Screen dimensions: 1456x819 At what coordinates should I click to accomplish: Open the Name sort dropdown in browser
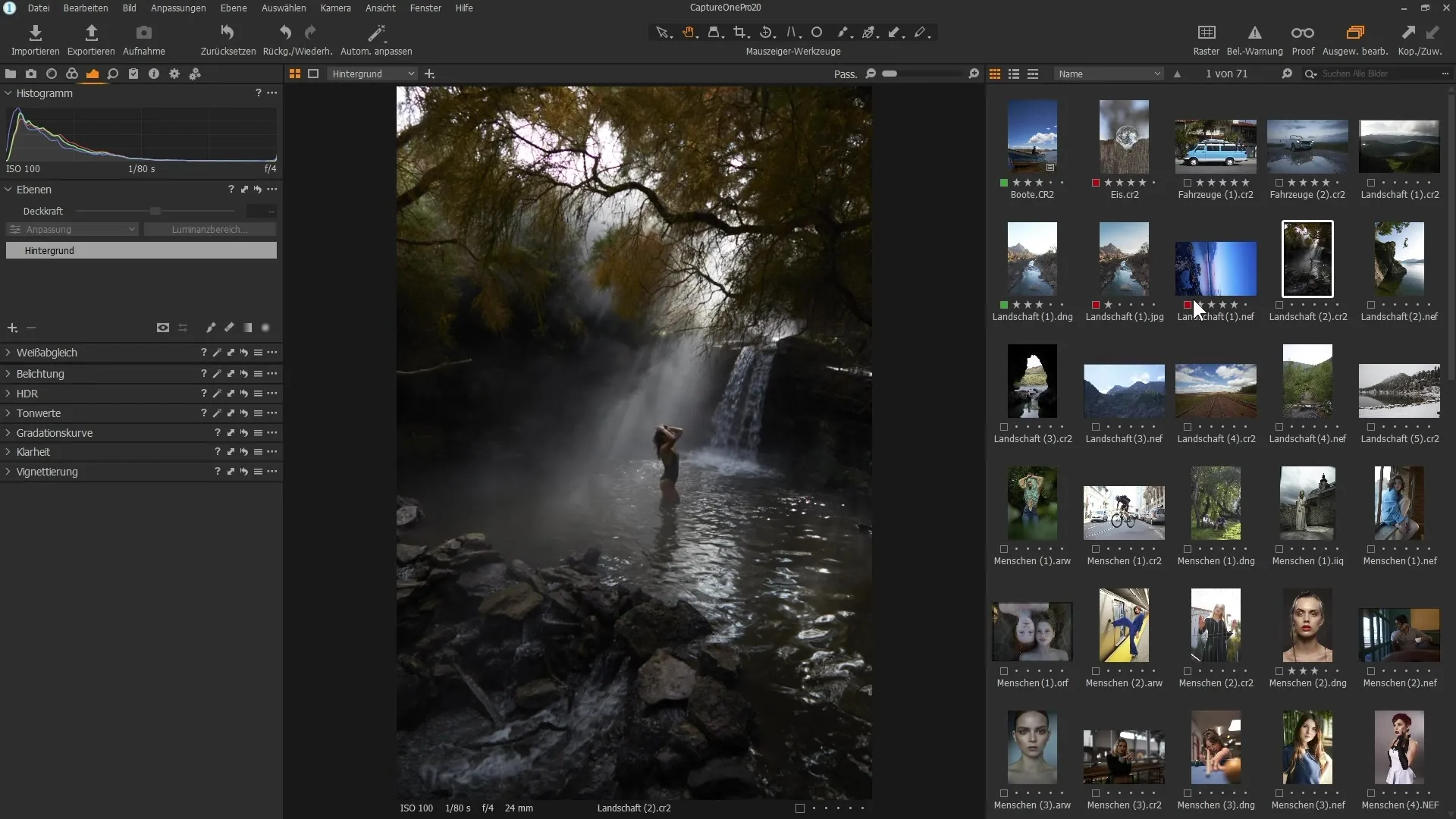(x=1109, y=74)
